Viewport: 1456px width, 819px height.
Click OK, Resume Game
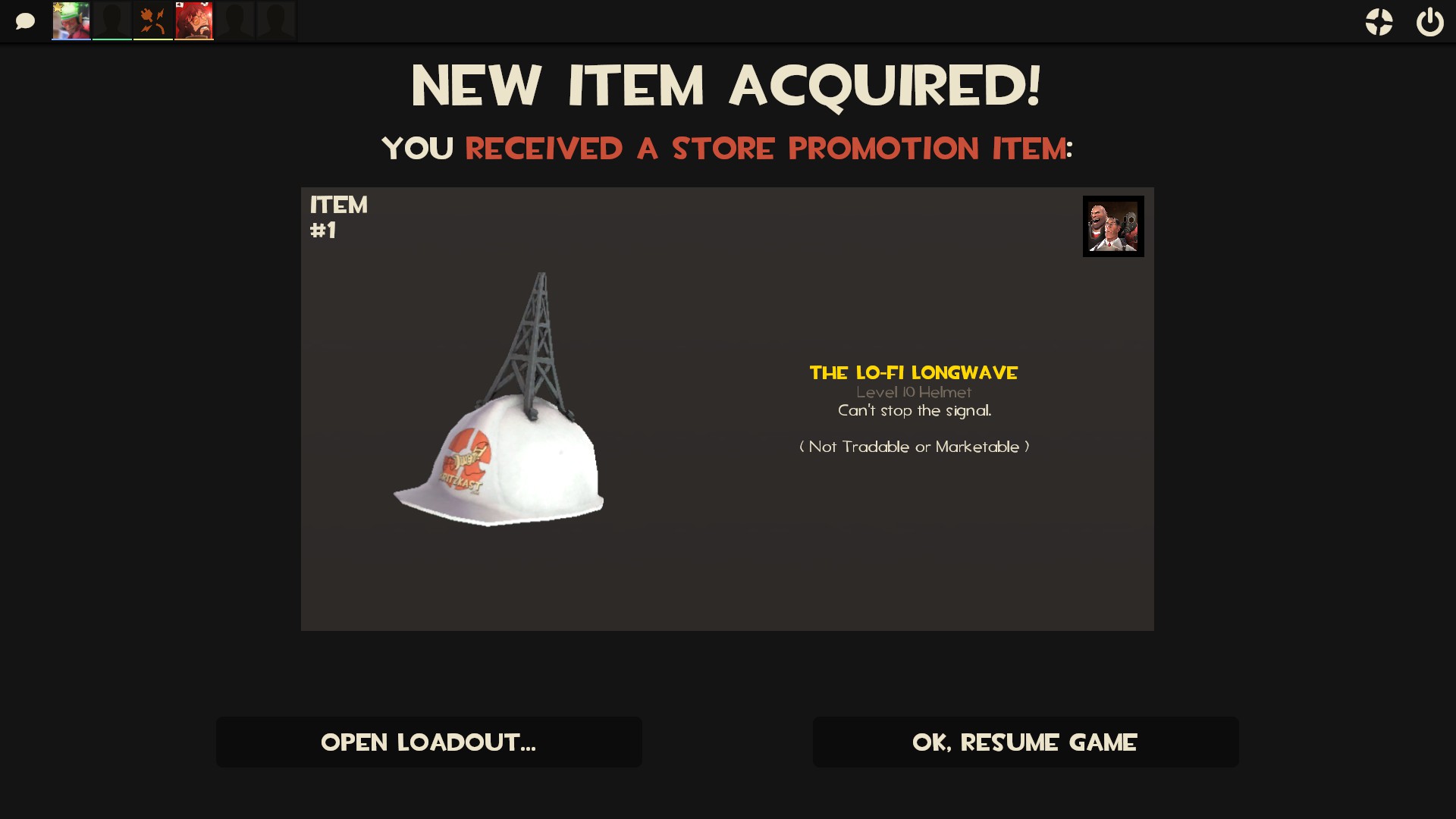1025,742
